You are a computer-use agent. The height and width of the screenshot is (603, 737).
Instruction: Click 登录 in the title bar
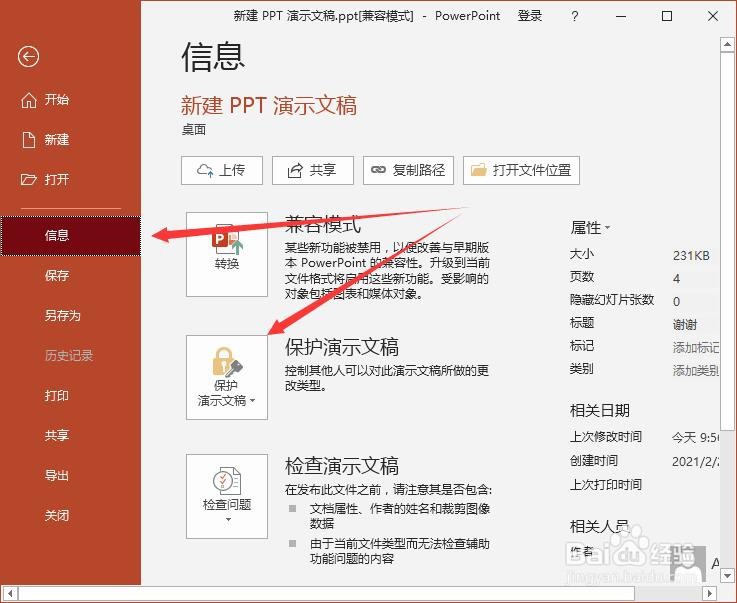pos(530,16)
